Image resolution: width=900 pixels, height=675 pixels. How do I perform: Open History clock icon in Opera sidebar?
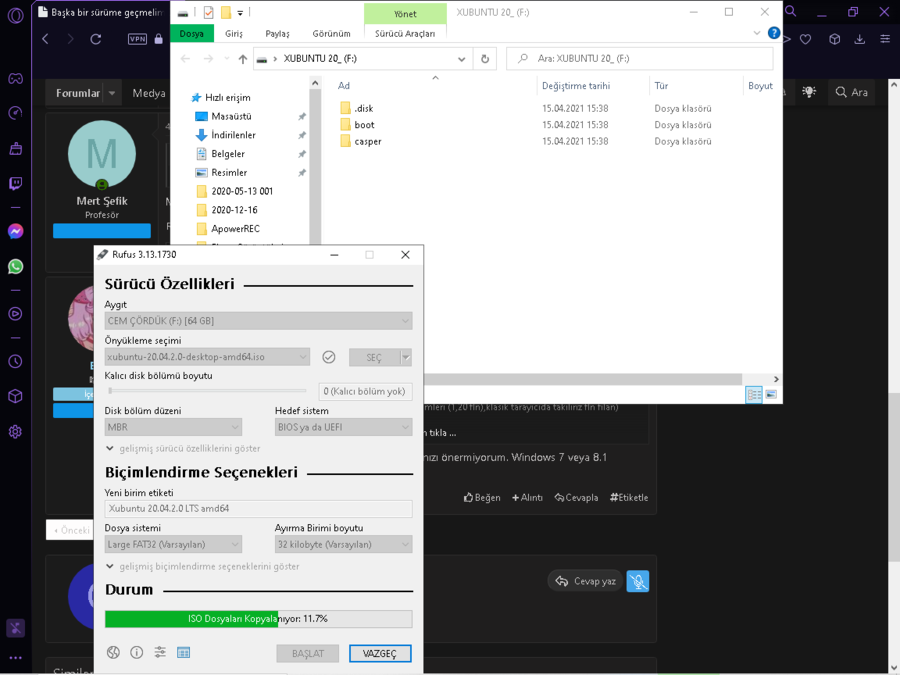coord(15,362)
